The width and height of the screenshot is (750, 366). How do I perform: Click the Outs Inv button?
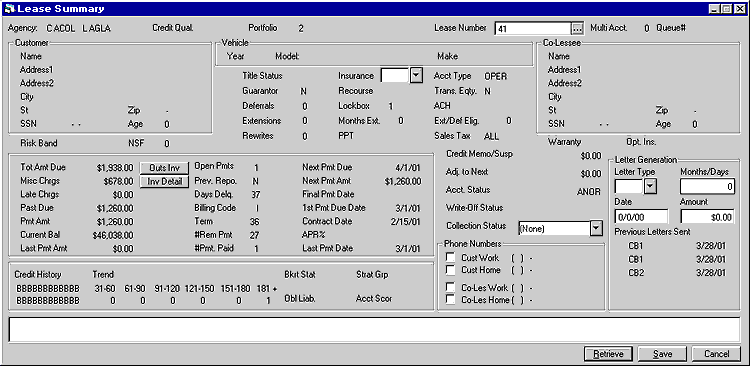pos(164,168)
